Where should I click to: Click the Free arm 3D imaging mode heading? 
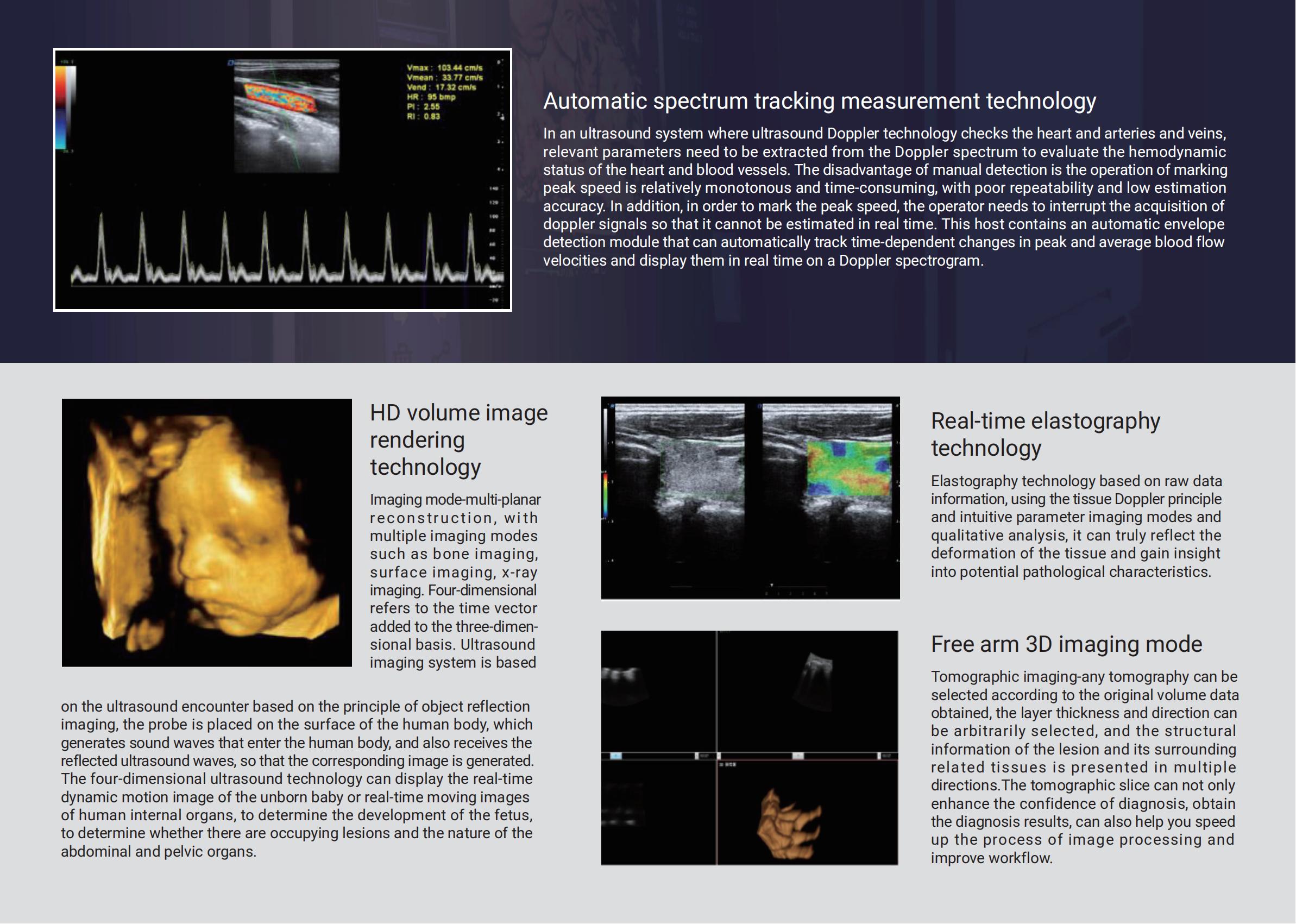coord(1066,645)
